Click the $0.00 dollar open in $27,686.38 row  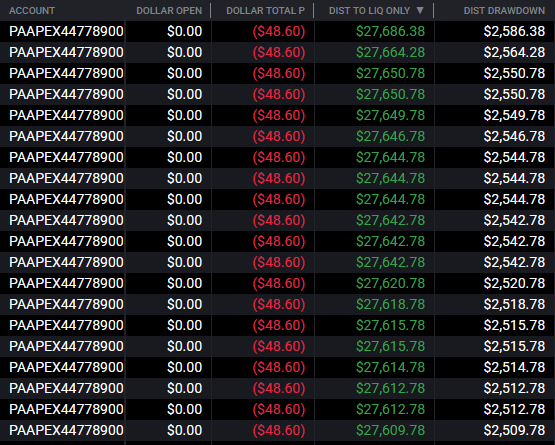click(x=184, y=31)
